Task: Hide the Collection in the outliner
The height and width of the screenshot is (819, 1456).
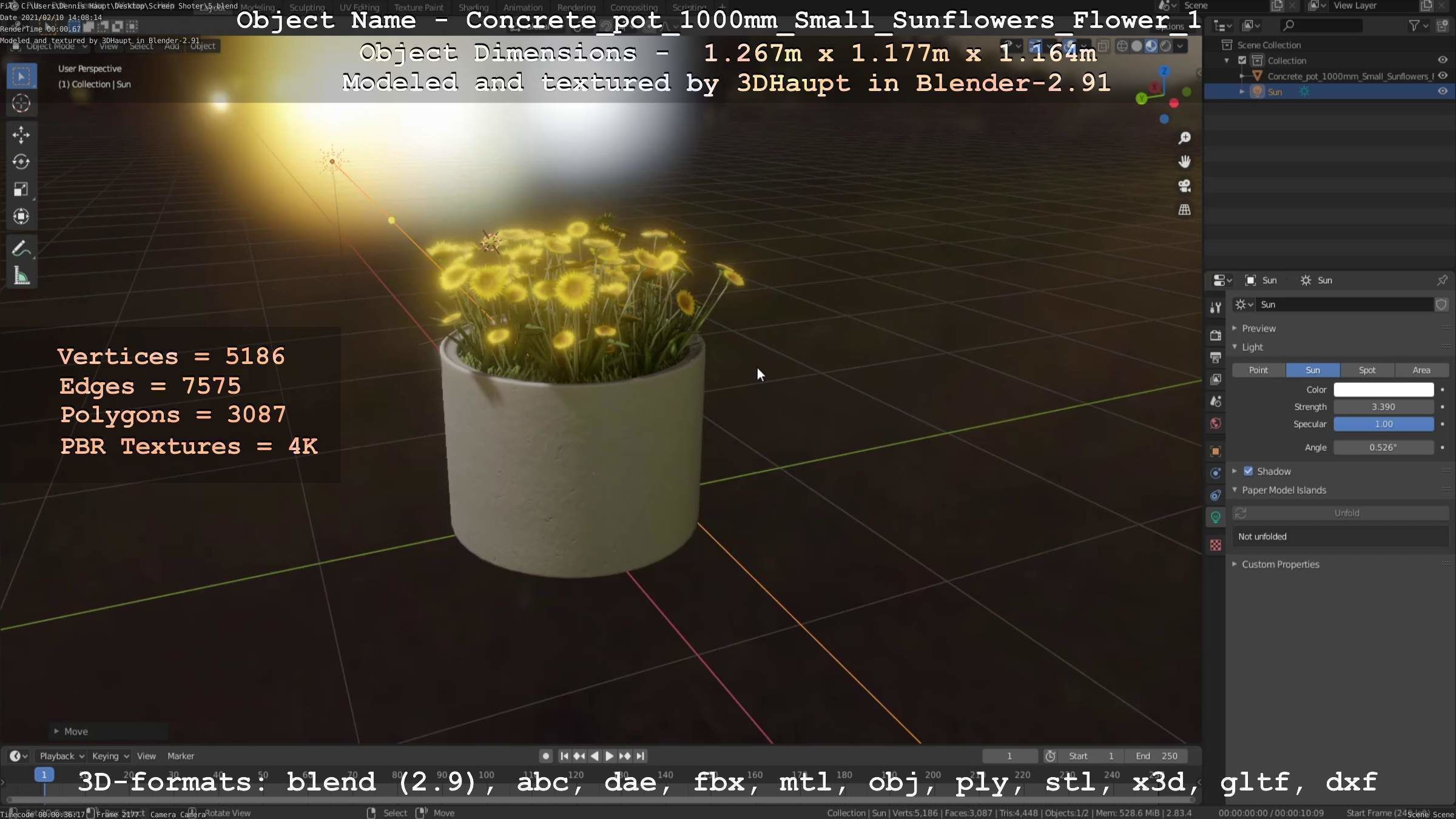Action: pyautogui.click(x=1443, y=60)
